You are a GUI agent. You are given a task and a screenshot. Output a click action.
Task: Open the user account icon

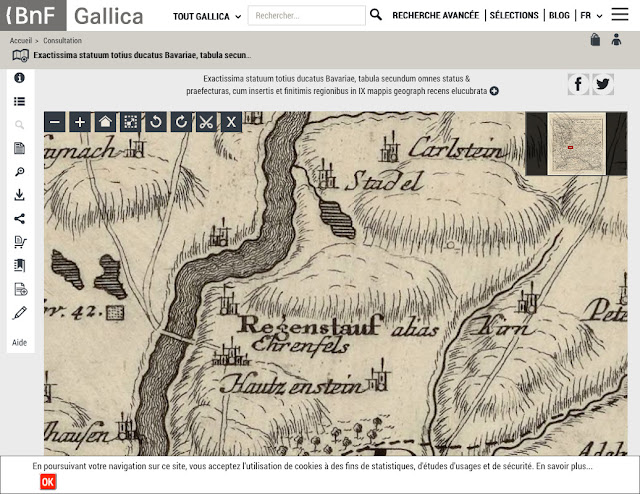[x=616, y=40]
